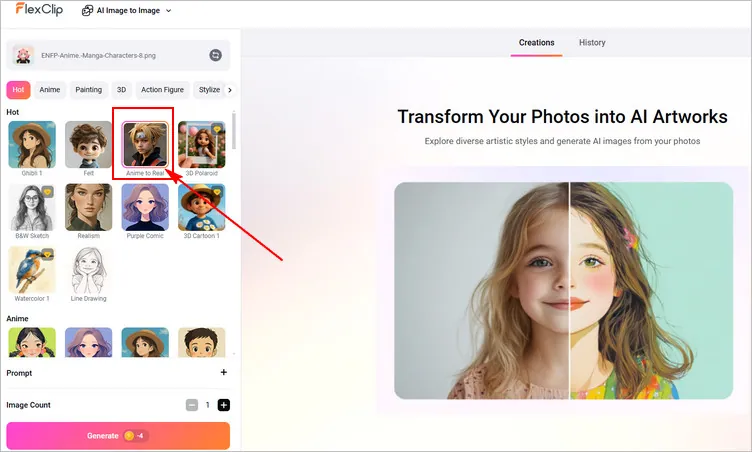Choose the 3D Polaroid style
The width and height of the screenshot is (752, 452).
click(201, 144)
